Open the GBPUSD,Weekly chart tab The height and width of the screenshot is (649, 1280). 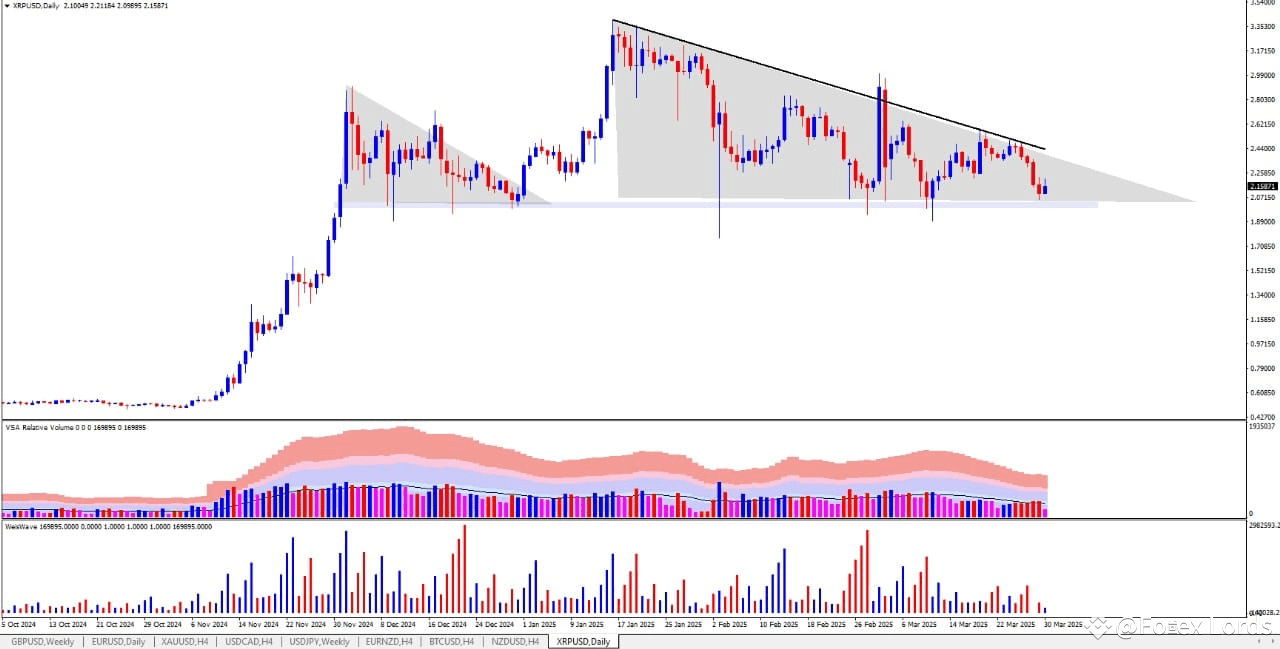coord(42,642)
